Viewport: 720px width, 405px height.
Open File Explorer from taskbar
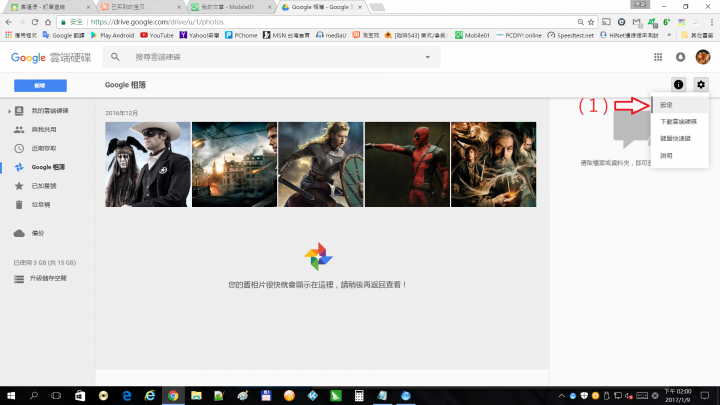(196, 395)
